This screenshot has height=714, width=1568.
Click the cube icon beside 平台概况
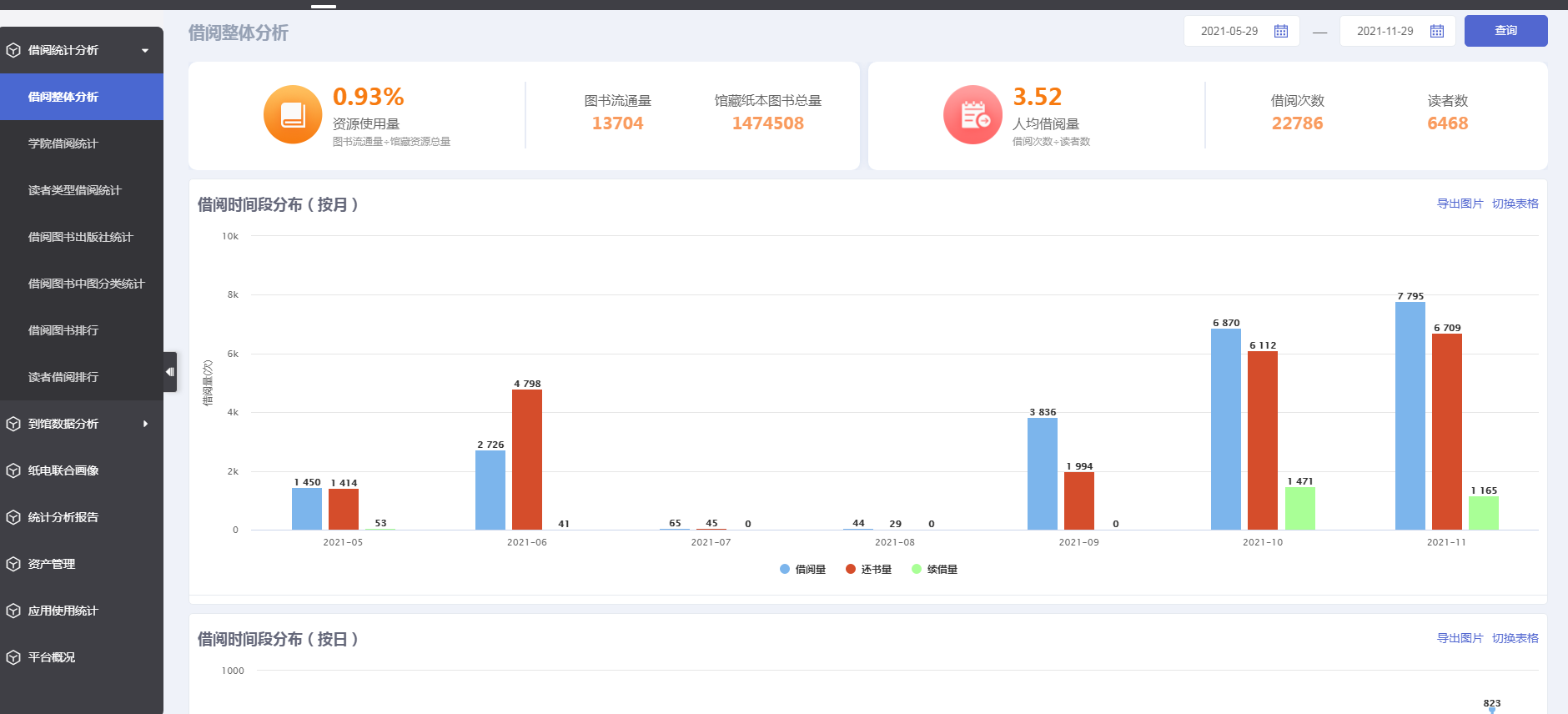13,657
